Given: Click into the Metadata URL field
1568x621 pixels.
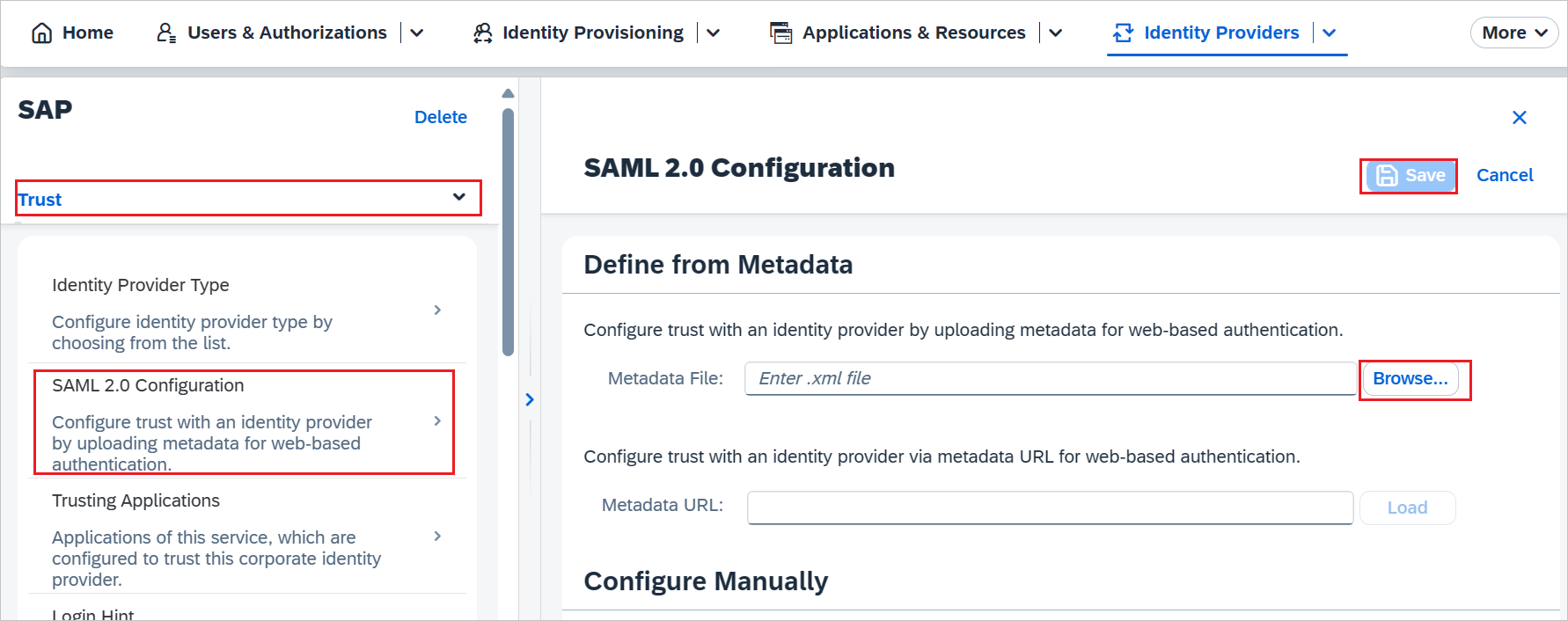Looking at the screenshot, I should pos(1050,508).
